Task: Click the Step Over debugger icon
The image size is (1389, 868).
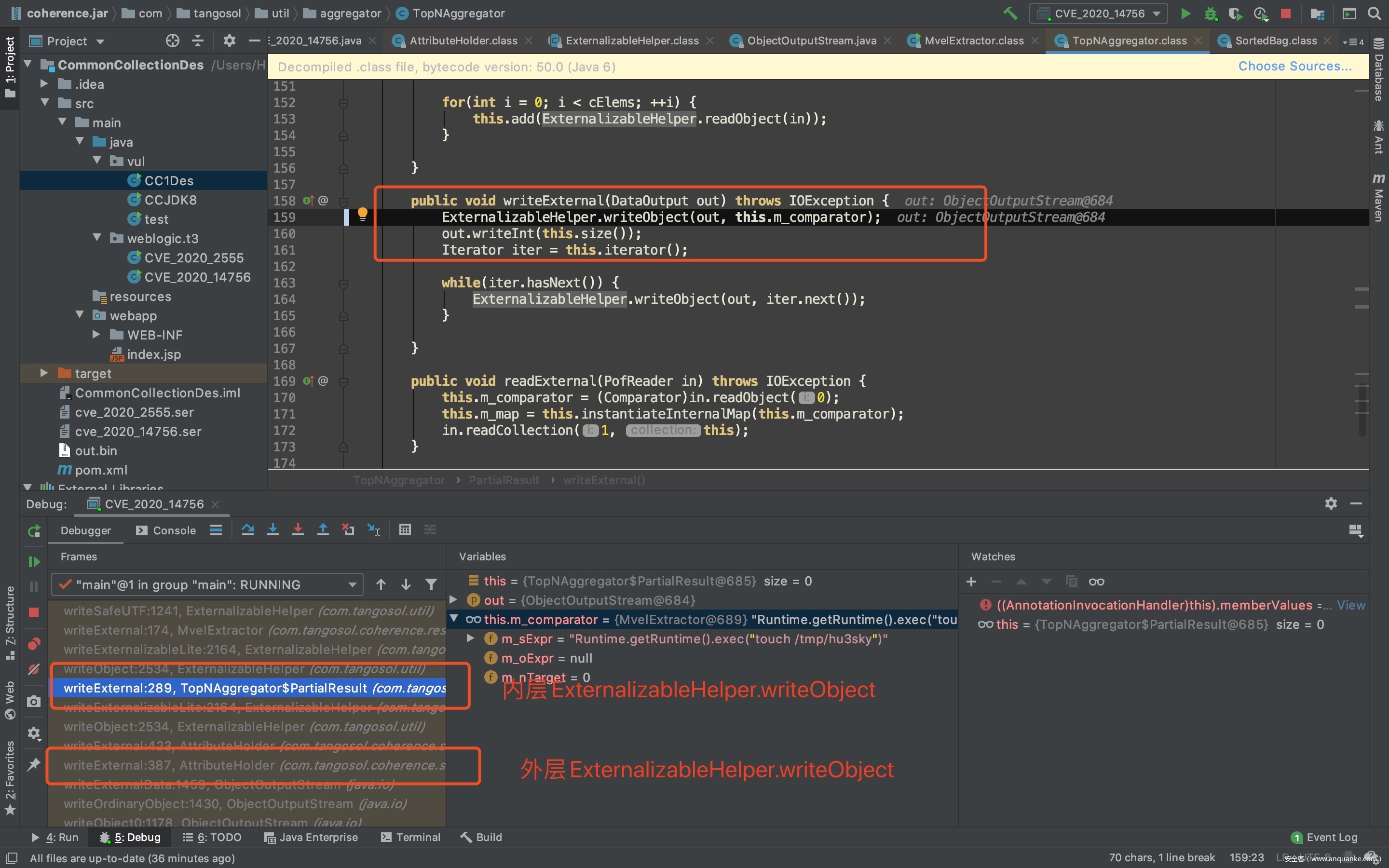Action: click(248, 530)
